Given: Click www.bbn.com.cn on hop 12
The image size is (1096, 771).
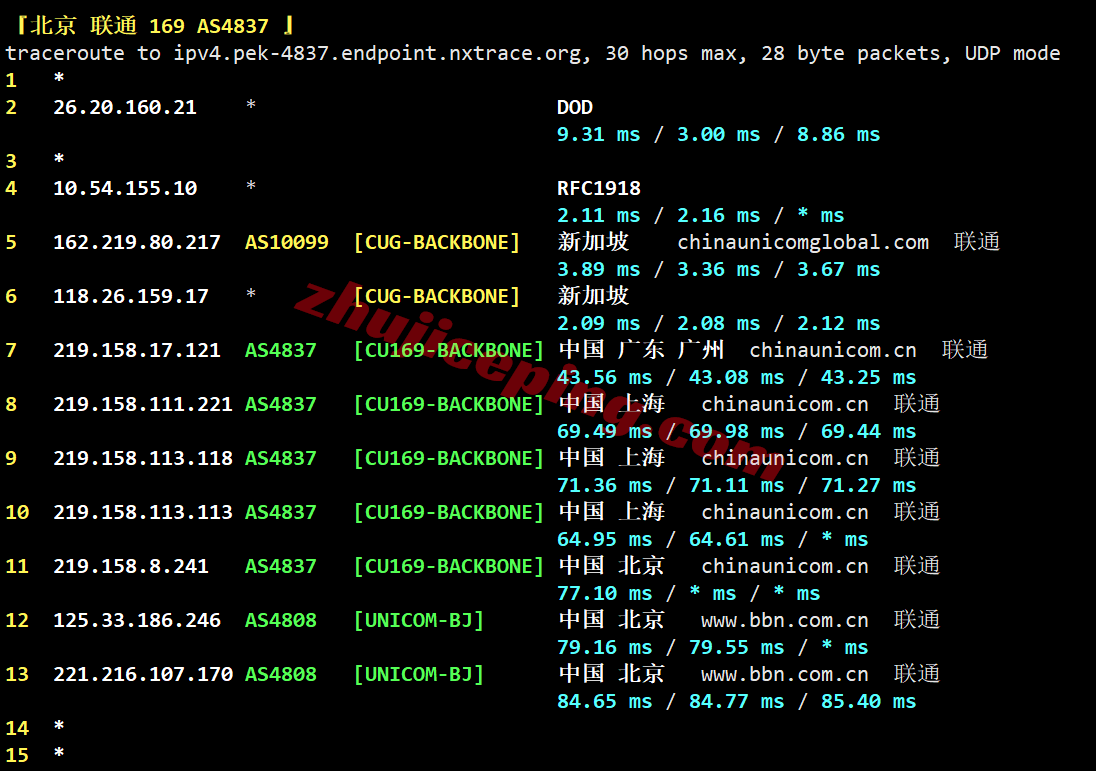Looking at the screenshot, I should point(784,620).
